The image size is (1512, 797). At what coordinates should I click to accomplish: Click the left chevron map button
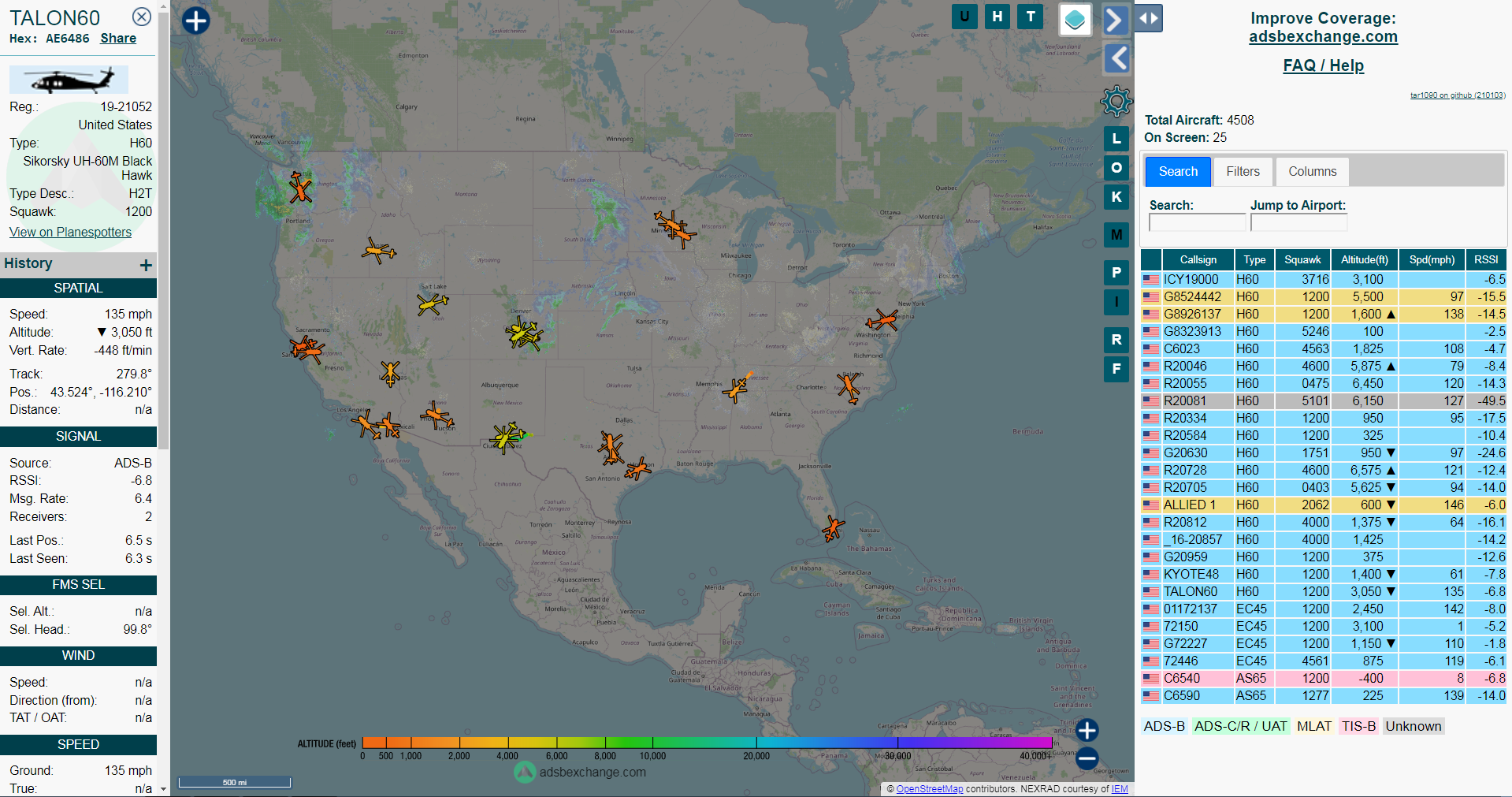[x=1116, y=58]
